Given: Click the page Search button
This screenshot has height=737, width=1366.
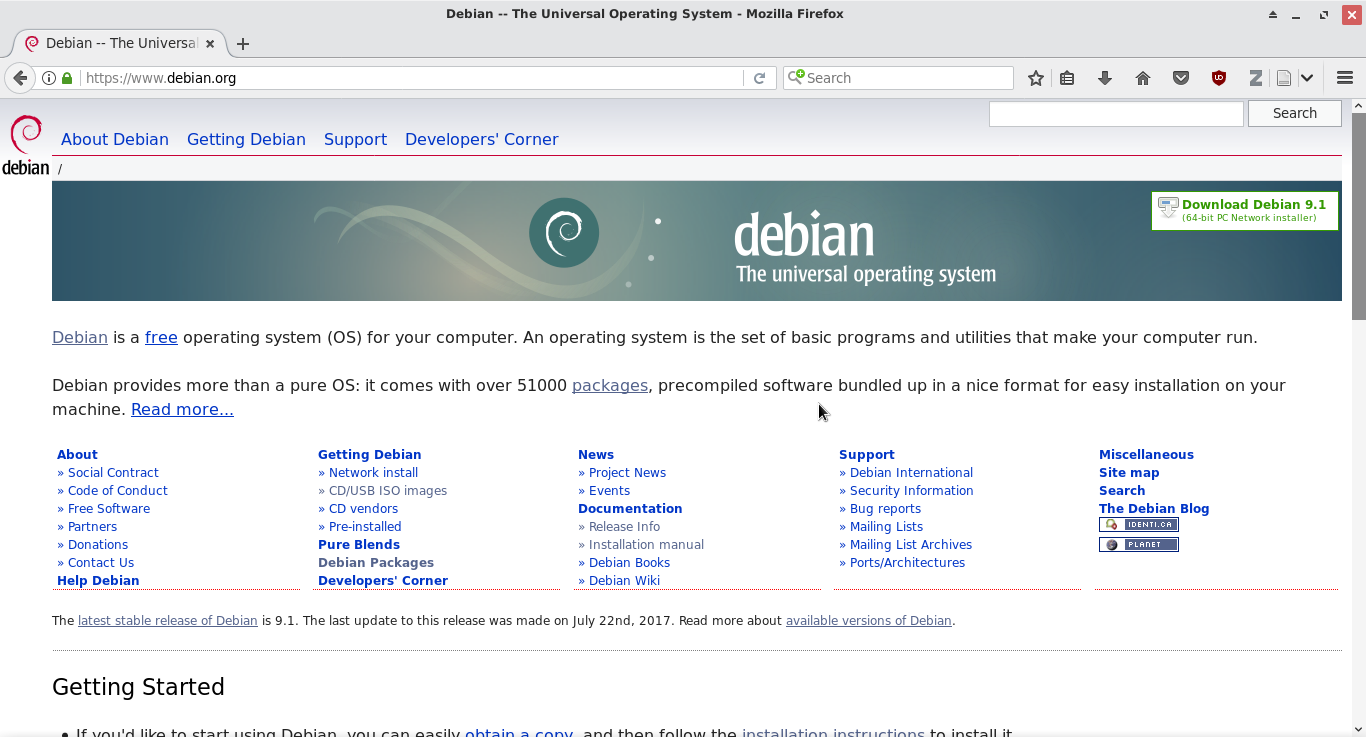Looking at the screenshot, I should (1295, 113).
